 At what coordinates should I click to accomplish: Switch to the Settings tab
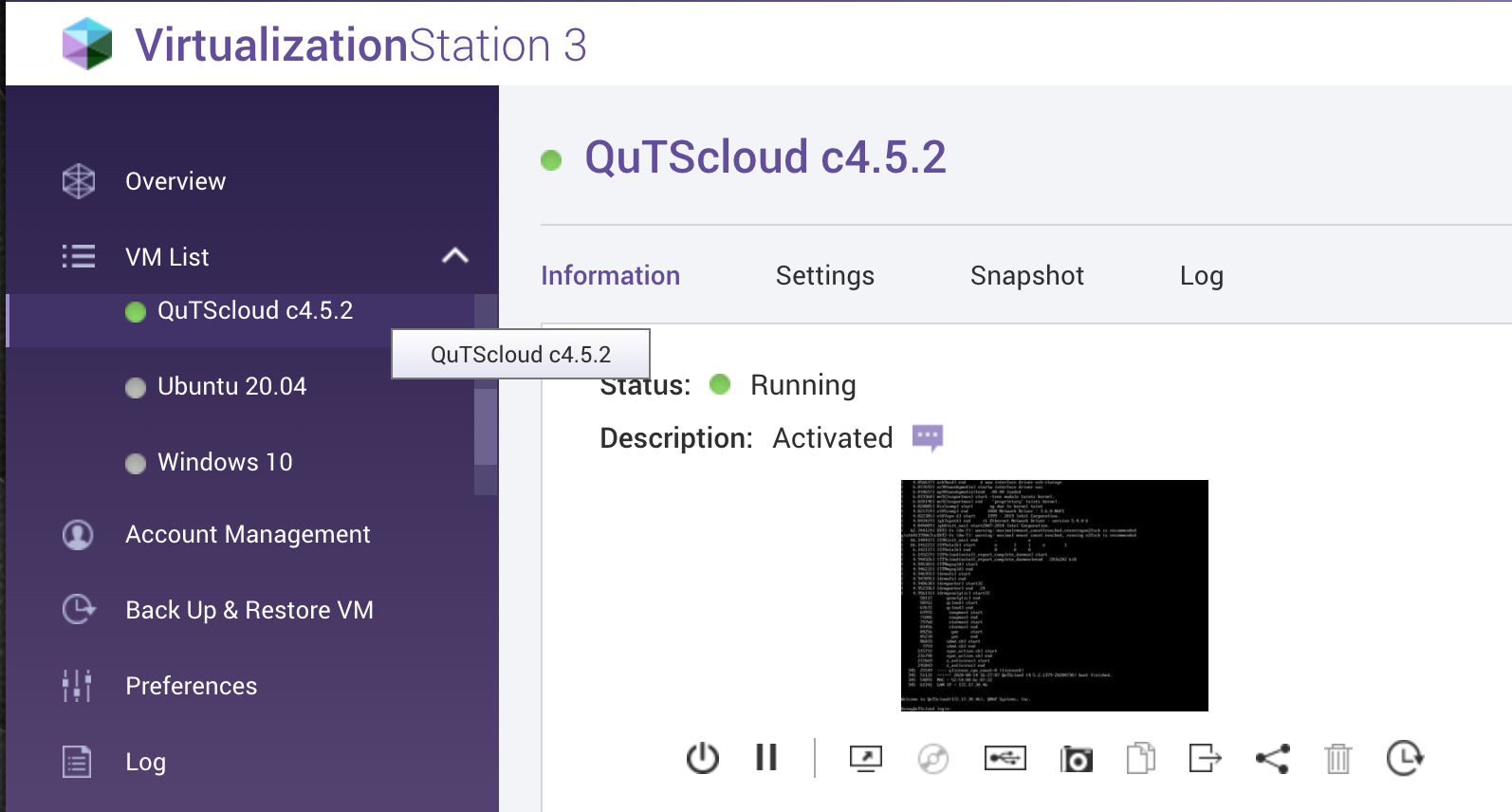pyautogui.click(x=824, y=276)
